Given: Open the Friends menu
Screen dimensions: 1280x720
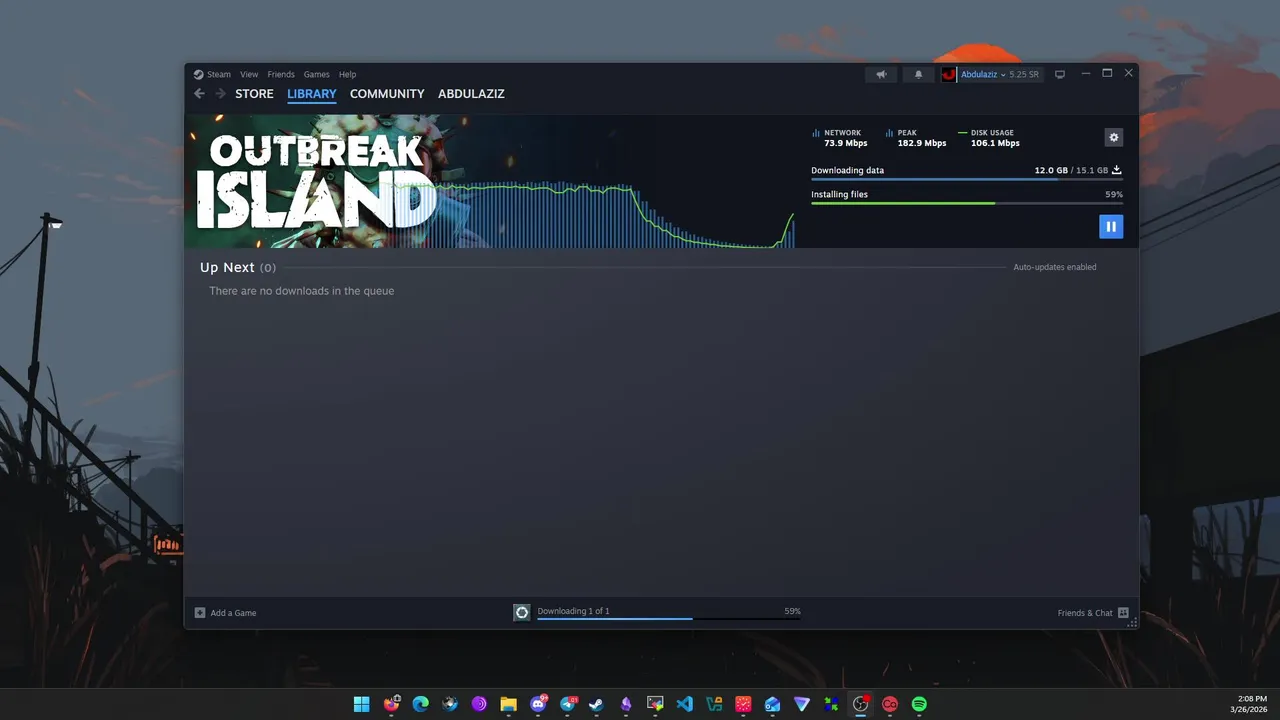Looking at the screenshot, I should (281, 74).
